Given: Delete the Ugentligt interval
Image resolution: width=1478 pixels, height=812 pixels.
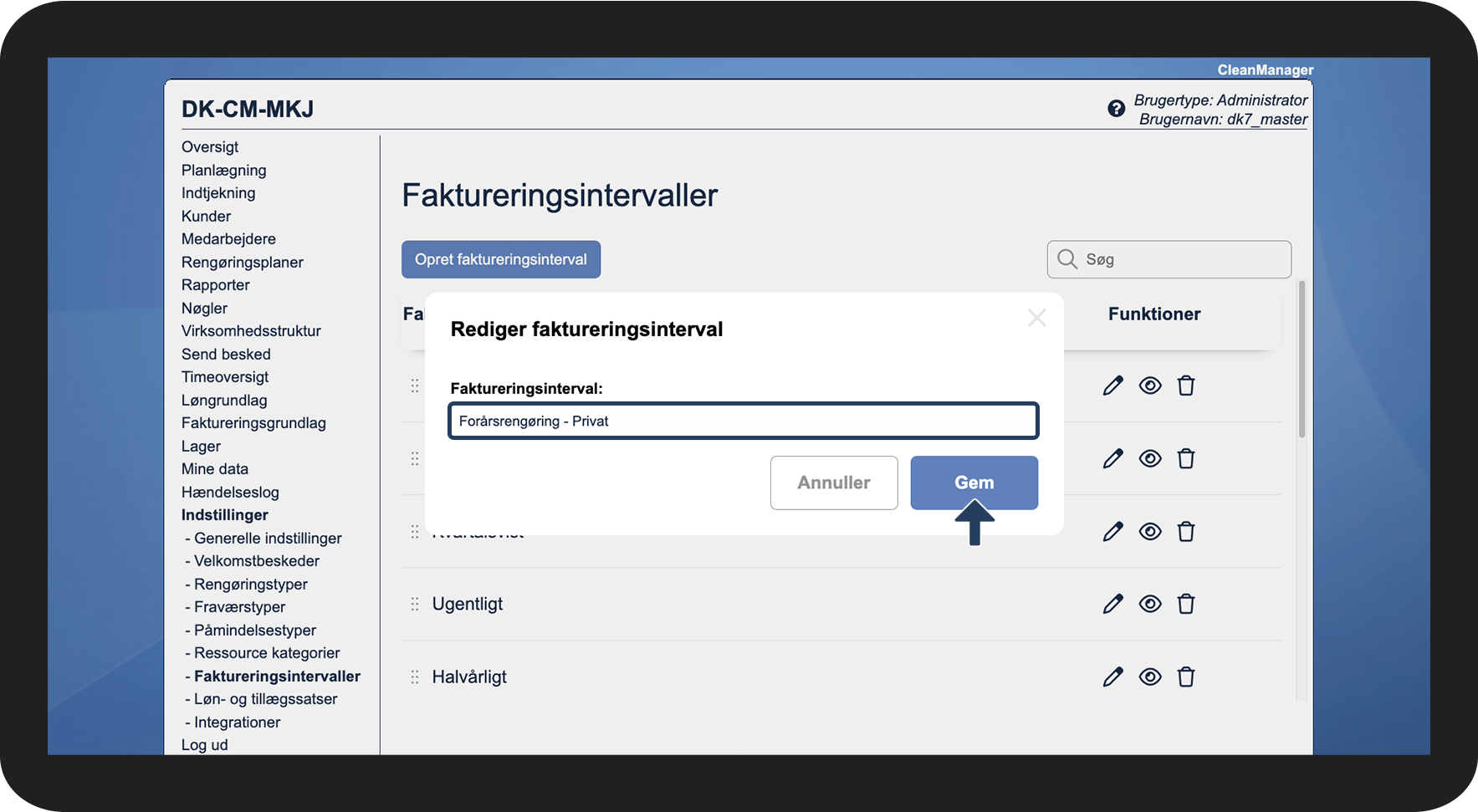Looking at the screenshot, I should point(1186,604).
